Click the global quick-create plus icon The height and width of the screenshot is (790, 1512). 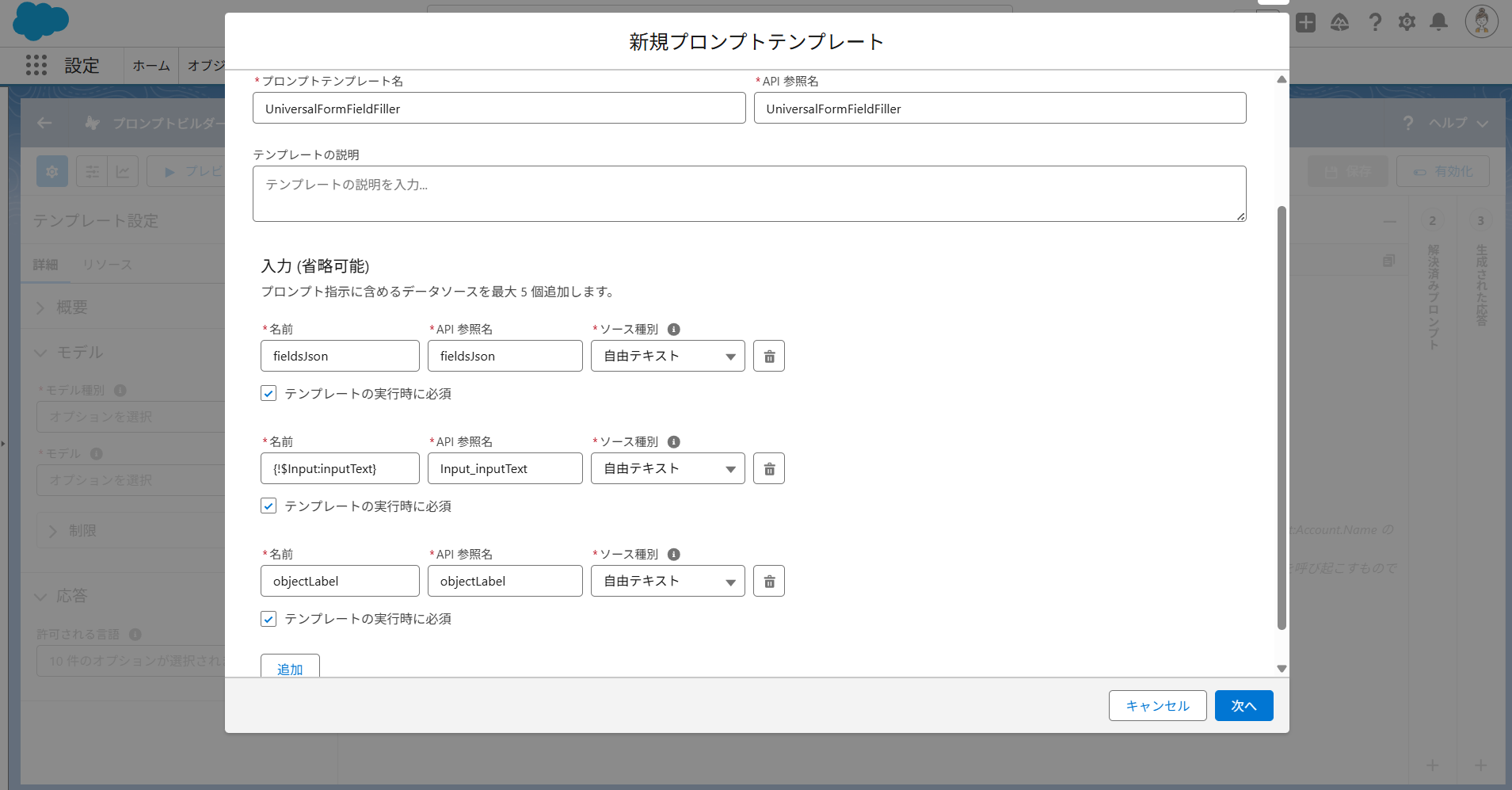(1305, 23)
